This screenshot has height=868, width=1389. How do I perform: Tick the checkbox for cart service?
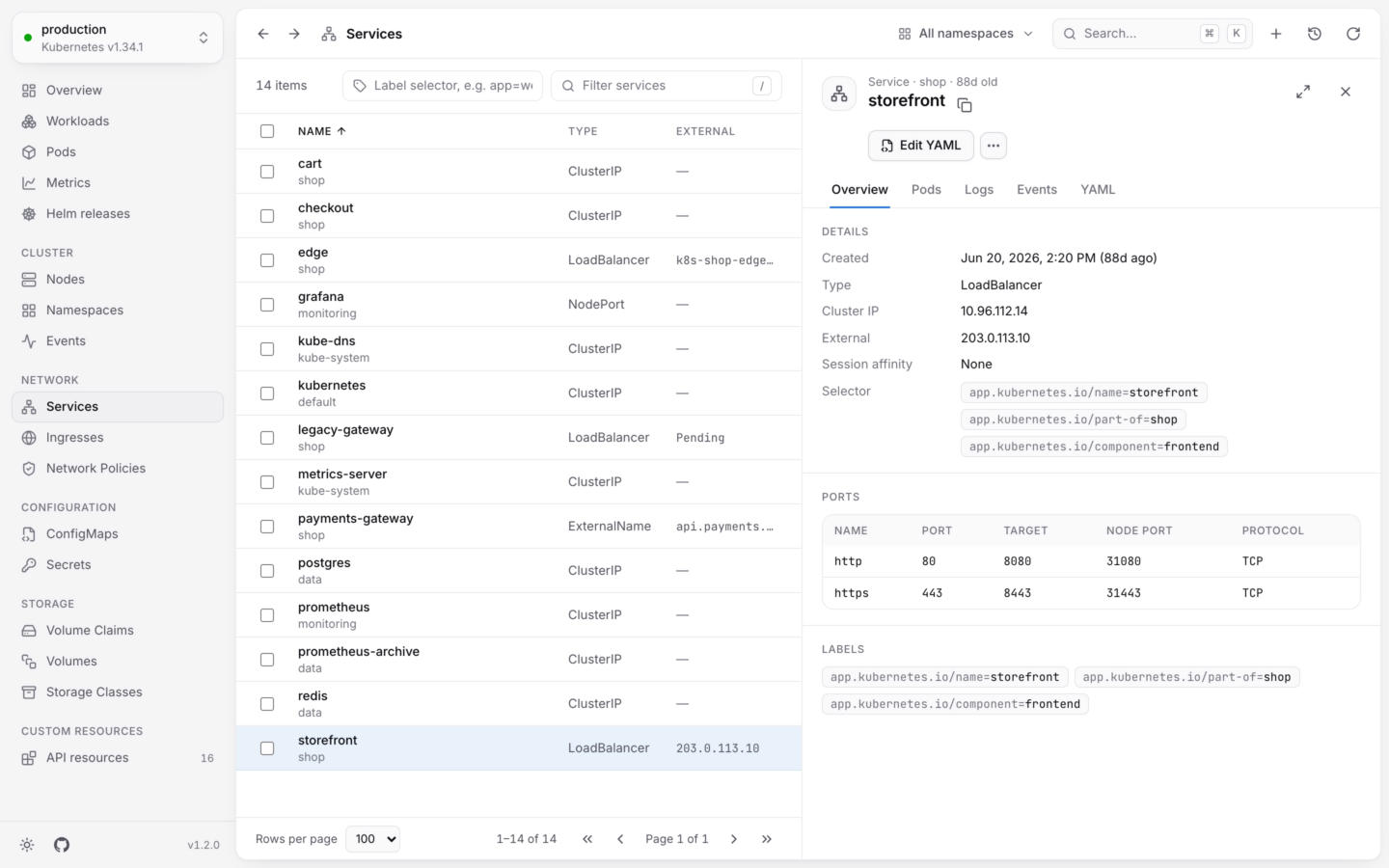coord(267,172)
